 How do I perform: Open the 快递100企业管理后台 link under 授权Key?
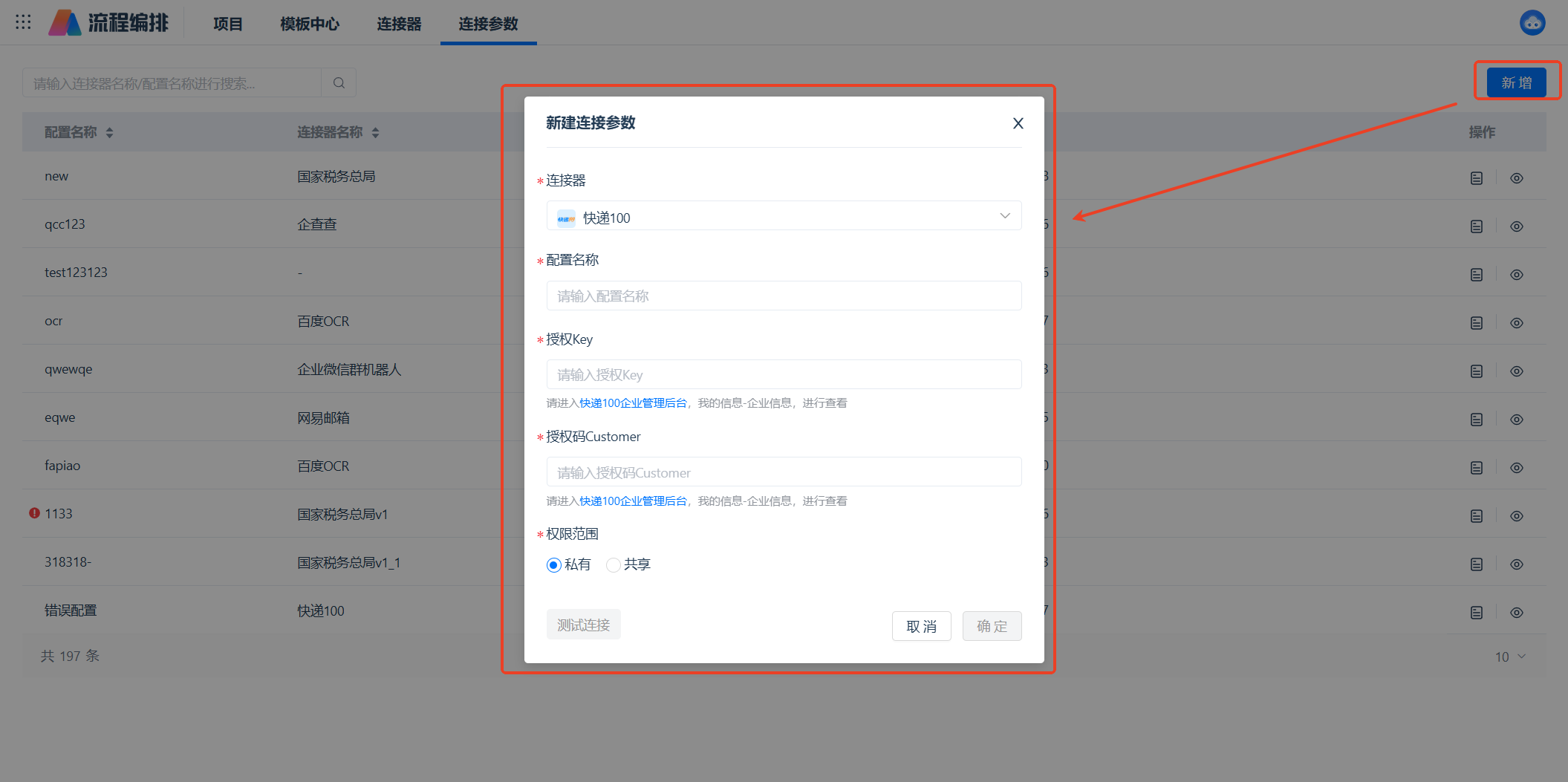pos(633,403)
